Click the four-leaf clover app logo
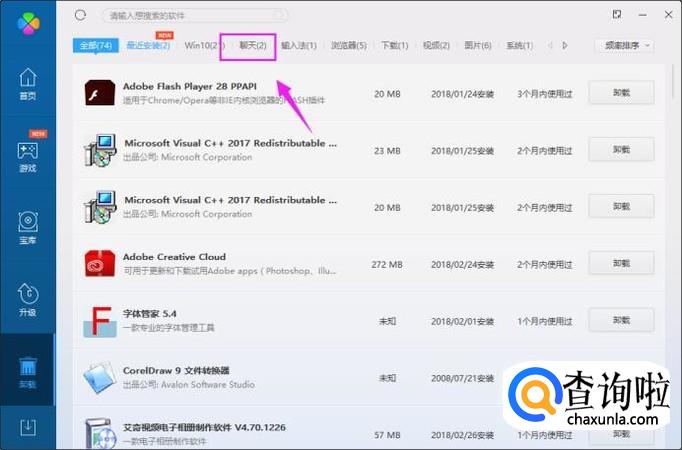The height and width of the screenshot is (450, 682). [x=28, y=23]
